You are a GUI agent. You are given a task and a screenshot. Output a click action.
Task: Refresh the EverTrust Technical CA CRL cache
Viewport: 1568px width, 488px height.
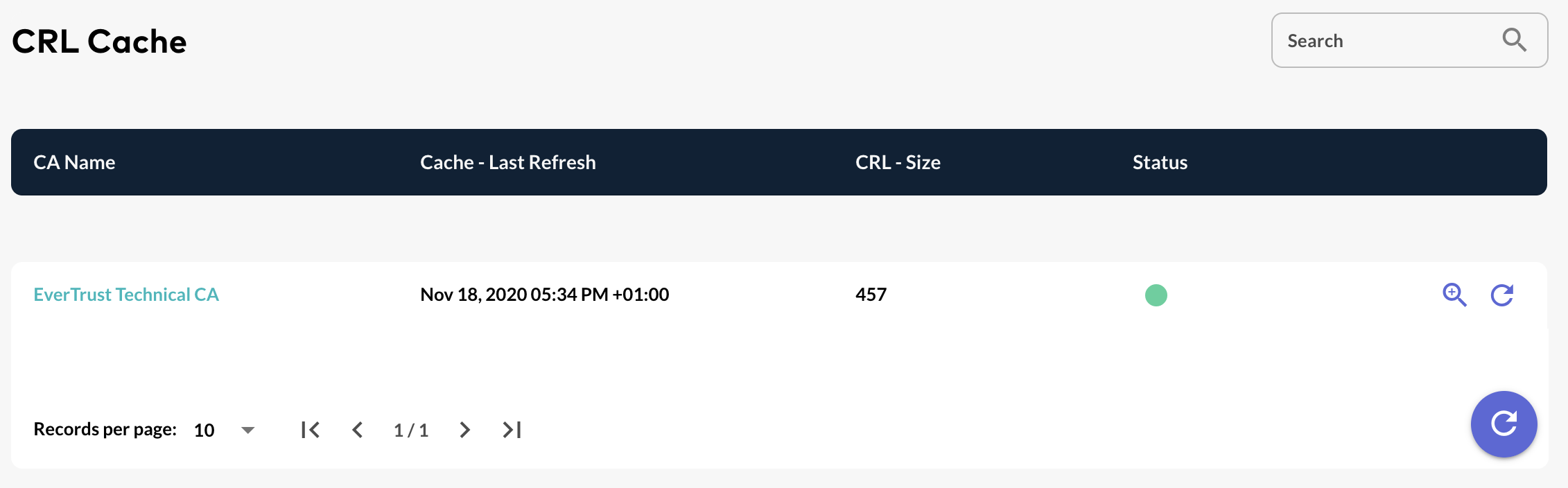point(1501,295)
